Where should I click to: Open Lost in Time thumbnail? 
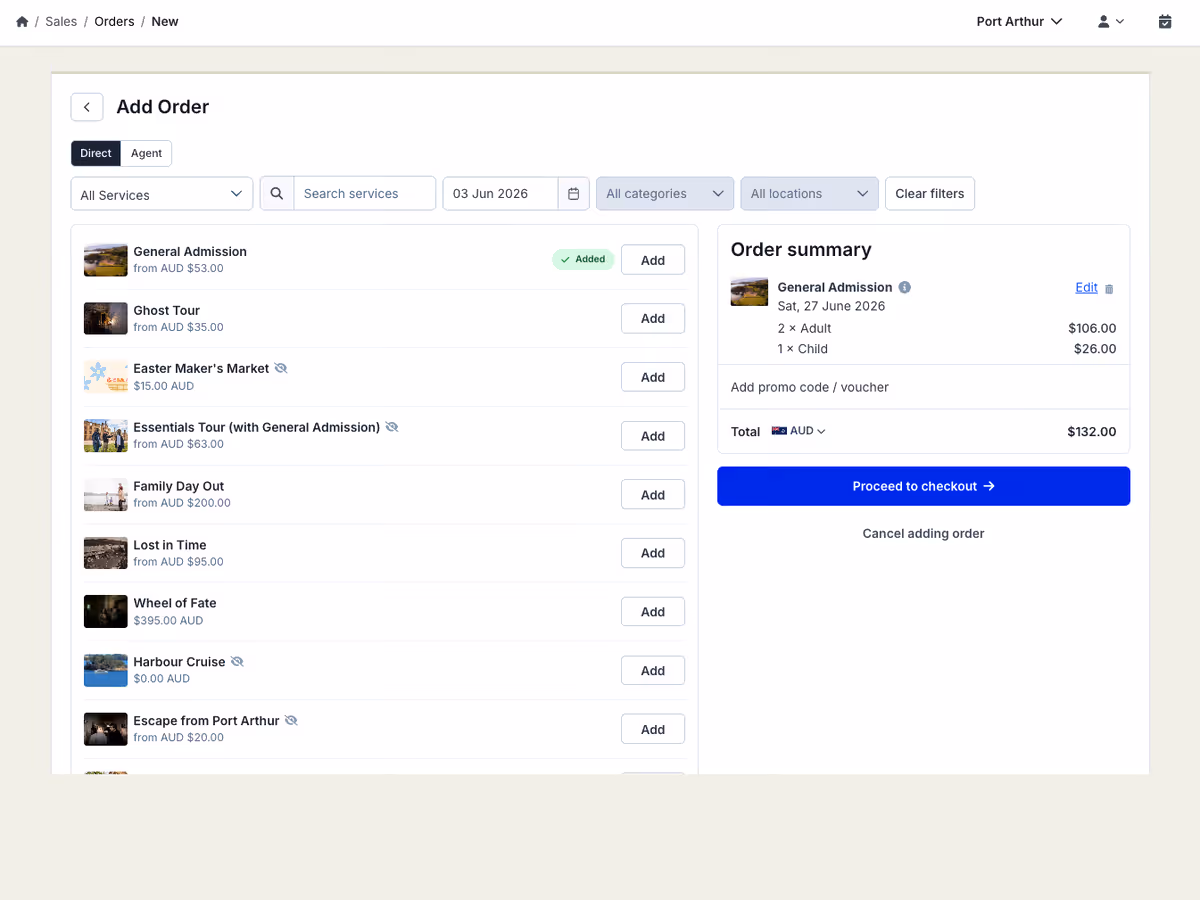[x=105, y=553]
